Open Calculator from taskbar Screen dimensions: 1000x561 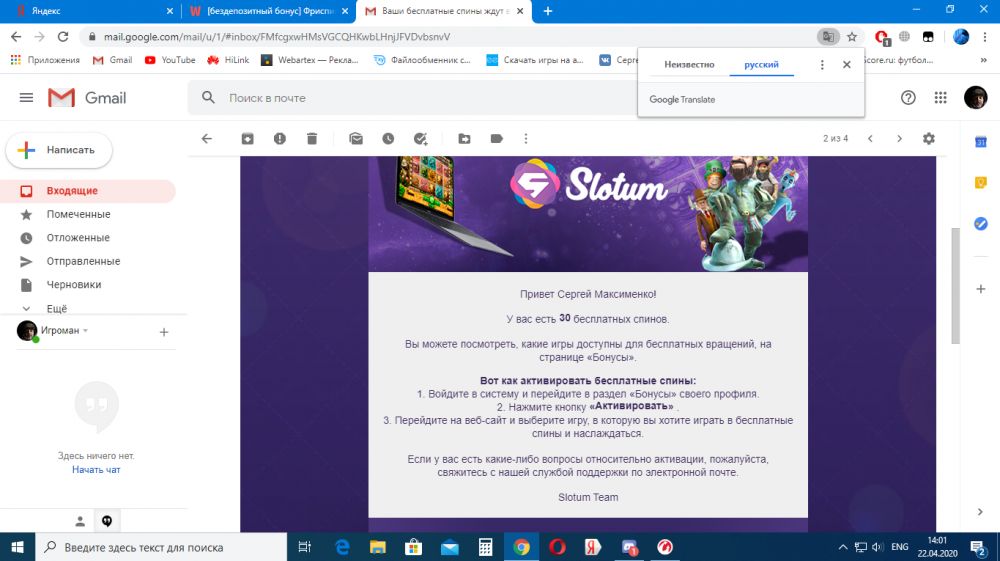click(x=485, y=547)
